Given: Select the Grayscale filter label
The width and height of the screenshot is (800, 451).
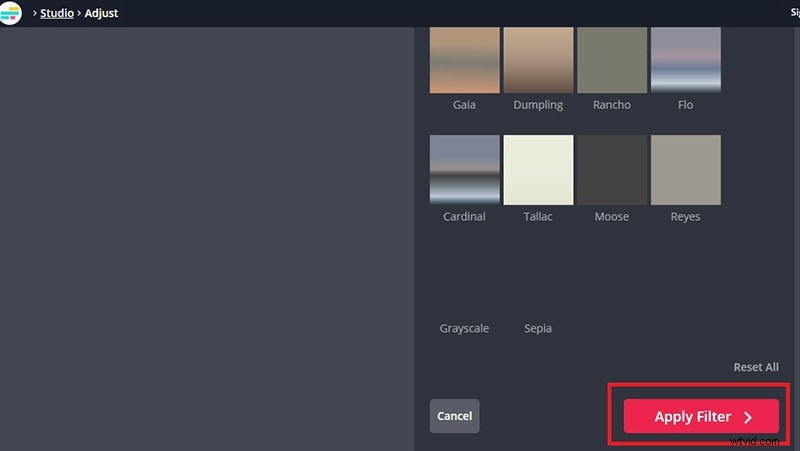Looking at the screenshot, I should [x=464, y=328].
